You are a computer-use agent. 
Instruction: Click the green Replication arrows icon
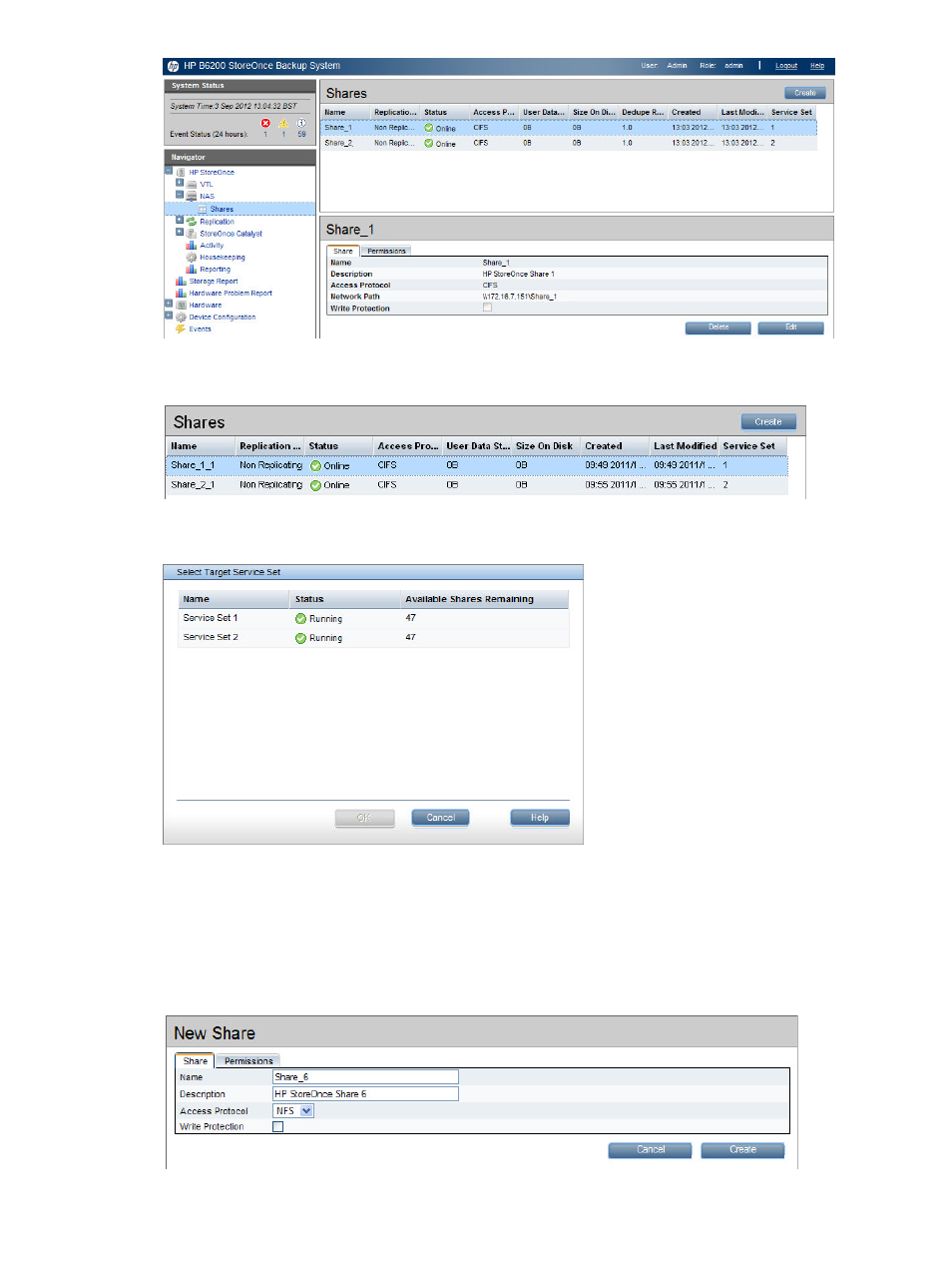(192, 222)
